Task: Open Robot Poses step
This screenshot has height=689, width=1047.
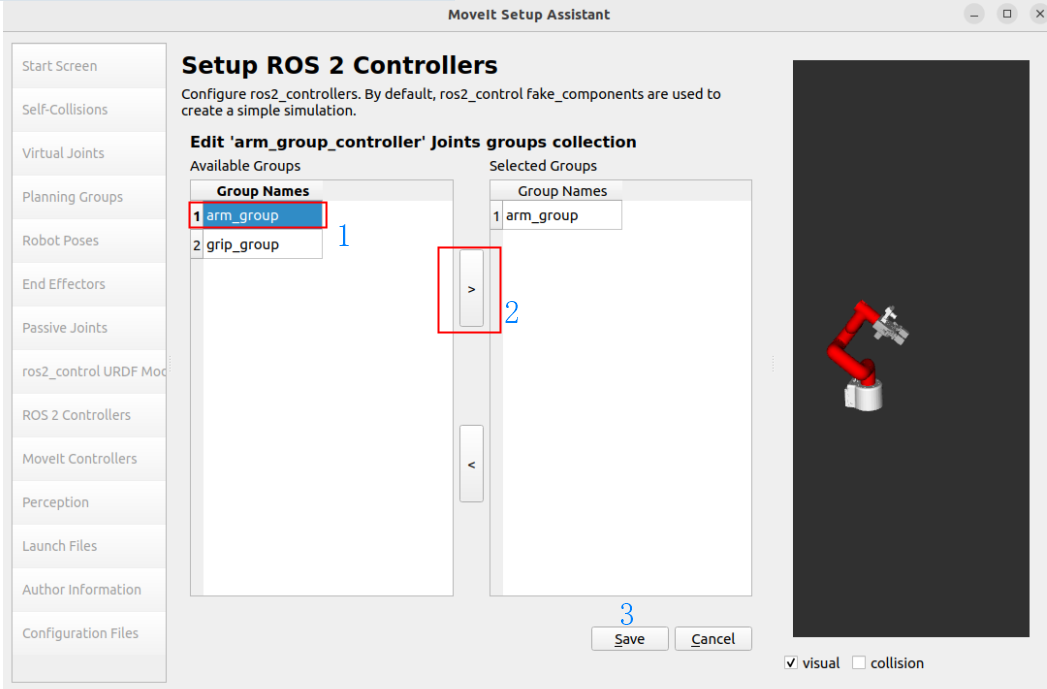Action: [89, 240]
